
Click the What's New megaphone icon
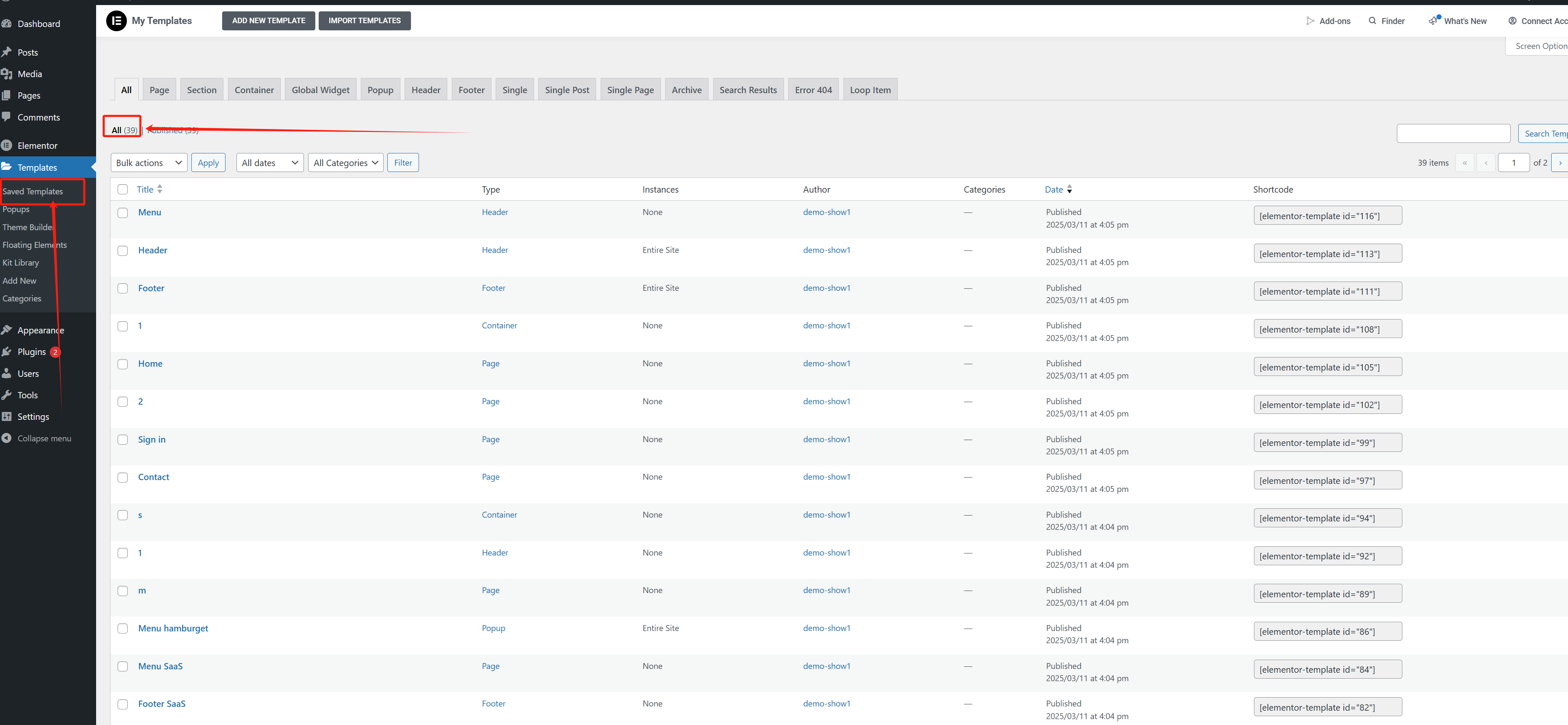click(x=1434, y=21)
